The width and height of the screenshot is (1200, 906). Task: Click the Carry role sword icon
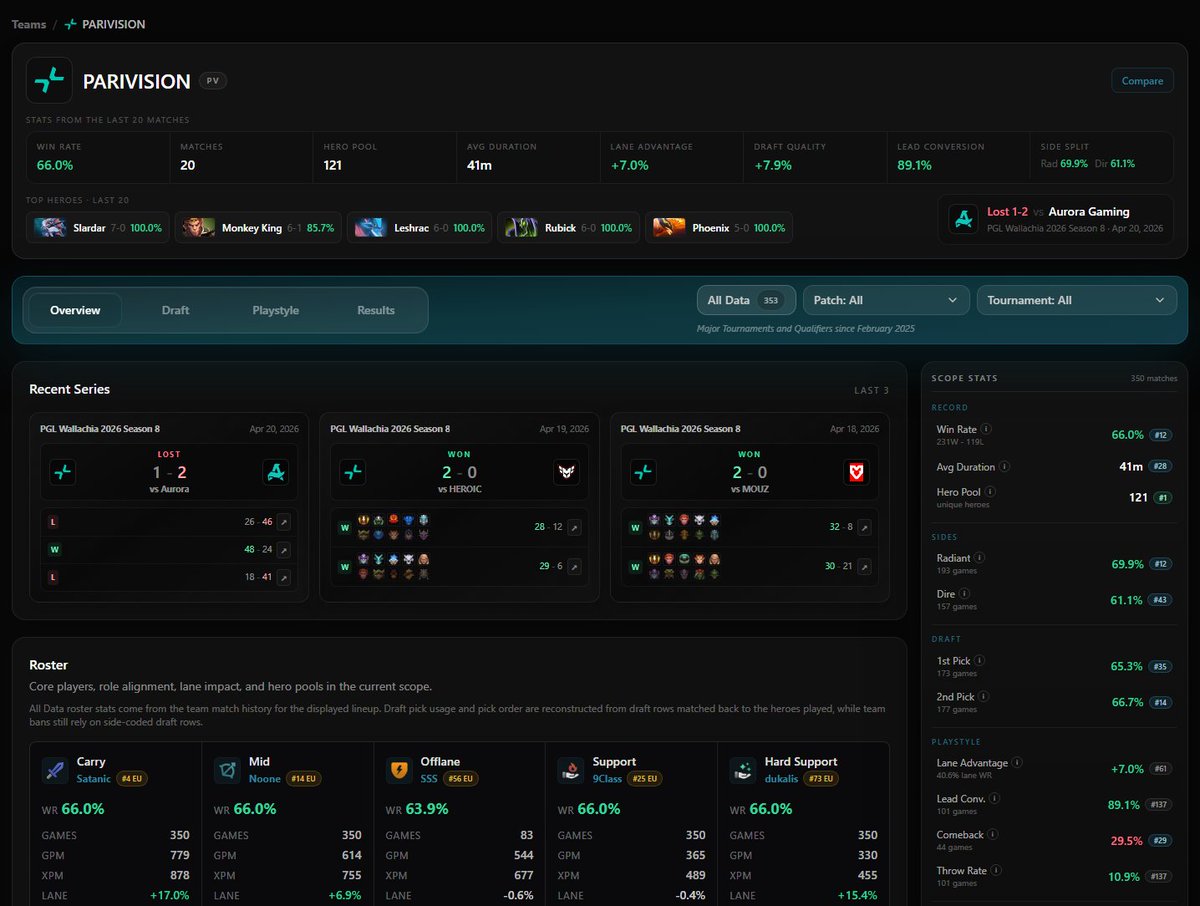(55, 770)
